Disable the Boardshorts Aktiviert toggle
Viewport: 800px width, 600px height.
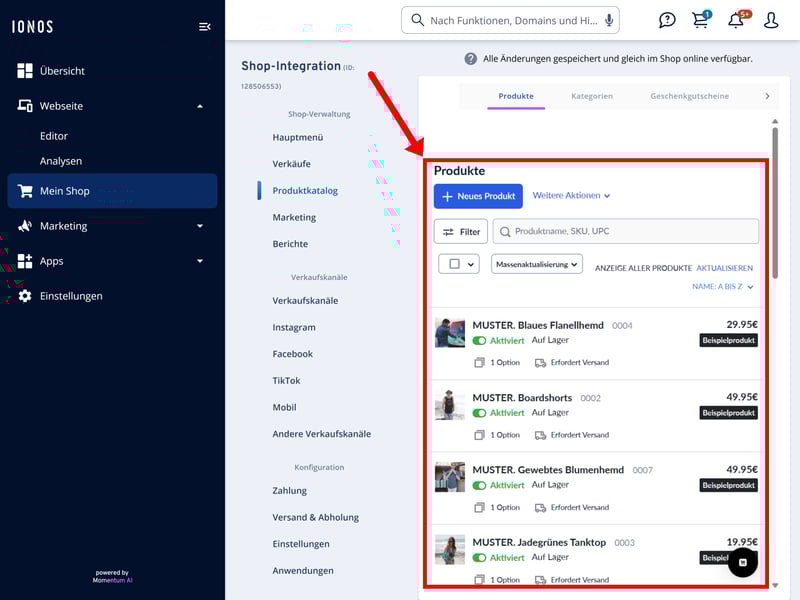480,413
